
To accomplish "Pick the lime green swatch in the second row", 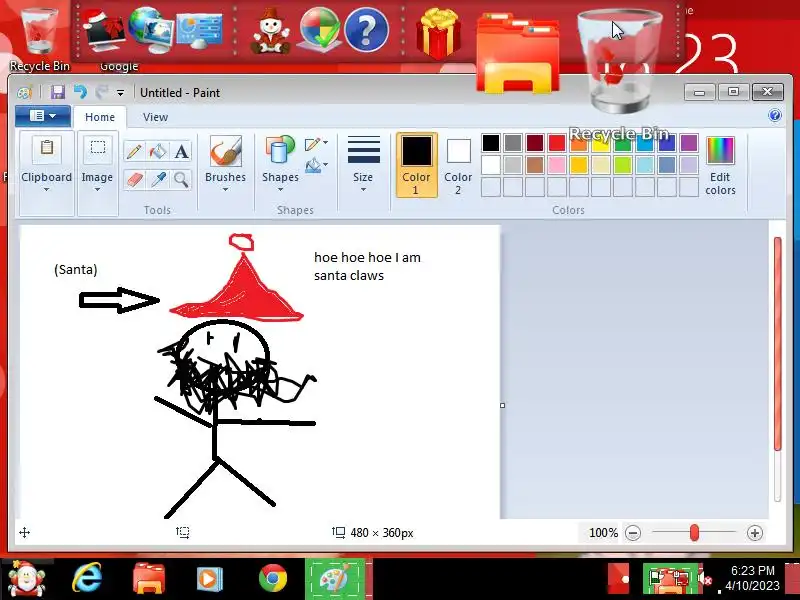I will pos(623,165).
